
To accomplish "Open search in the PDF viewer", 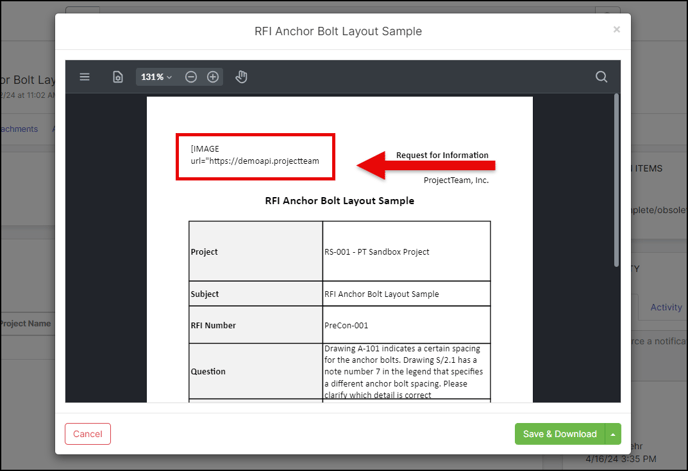I will tap(601, 77).
